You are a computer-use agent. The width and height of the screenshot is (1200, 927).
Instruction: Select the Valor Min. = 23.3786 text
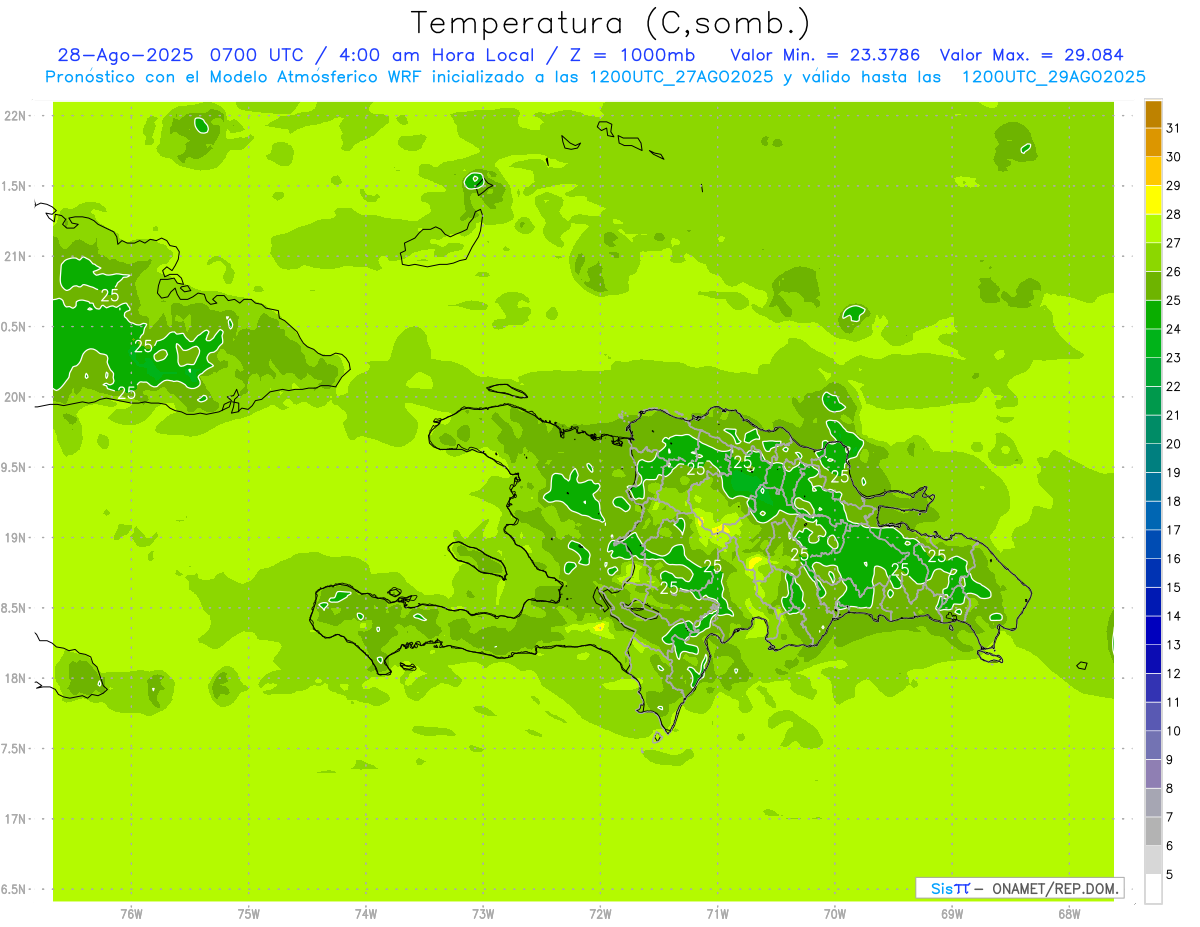point(824,55)
